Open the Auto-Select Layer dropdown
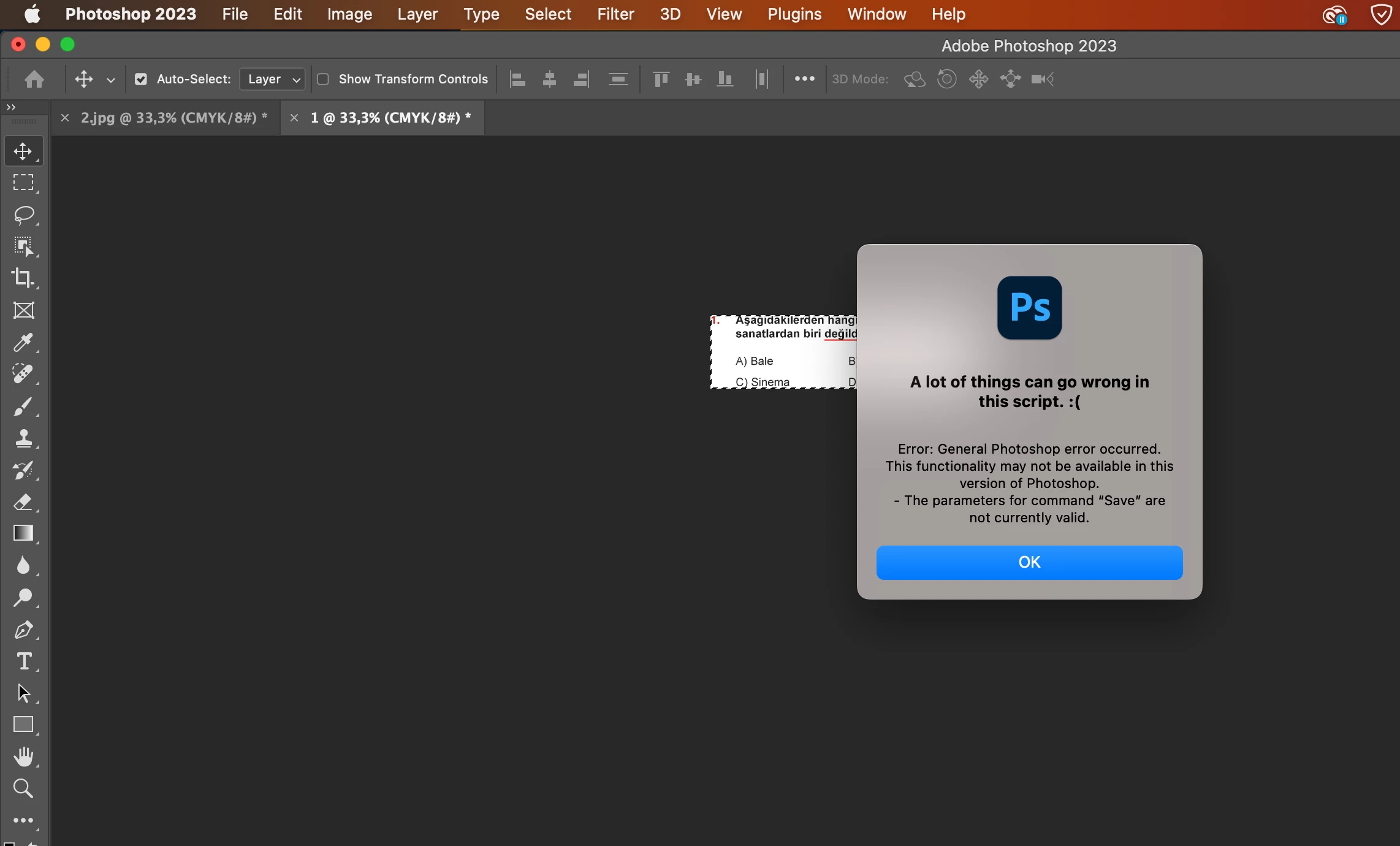The height and width of the screenshot is (846, 1400). click(273, 79)
